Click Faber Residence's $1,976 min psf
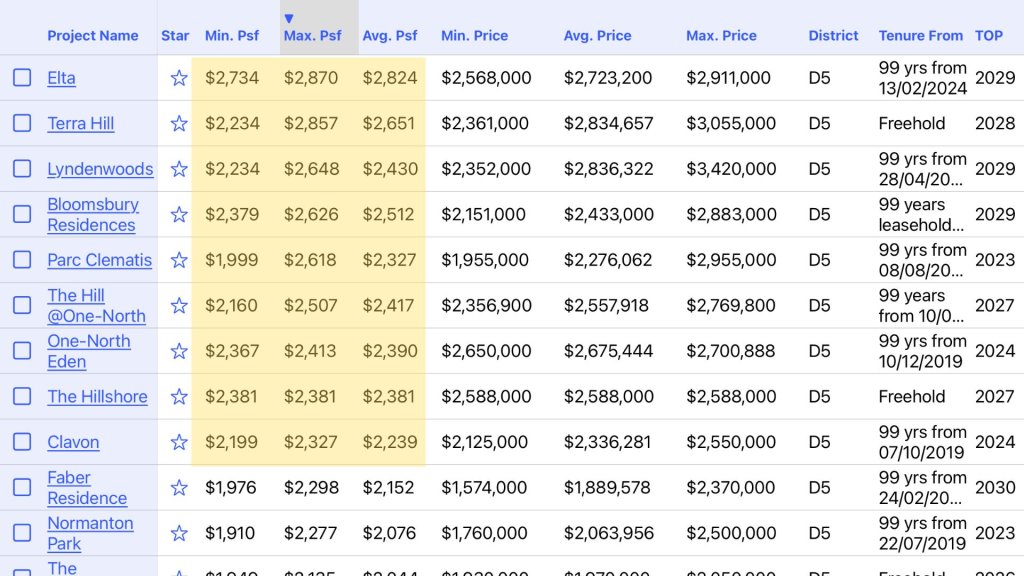 [x=231, y=488]
